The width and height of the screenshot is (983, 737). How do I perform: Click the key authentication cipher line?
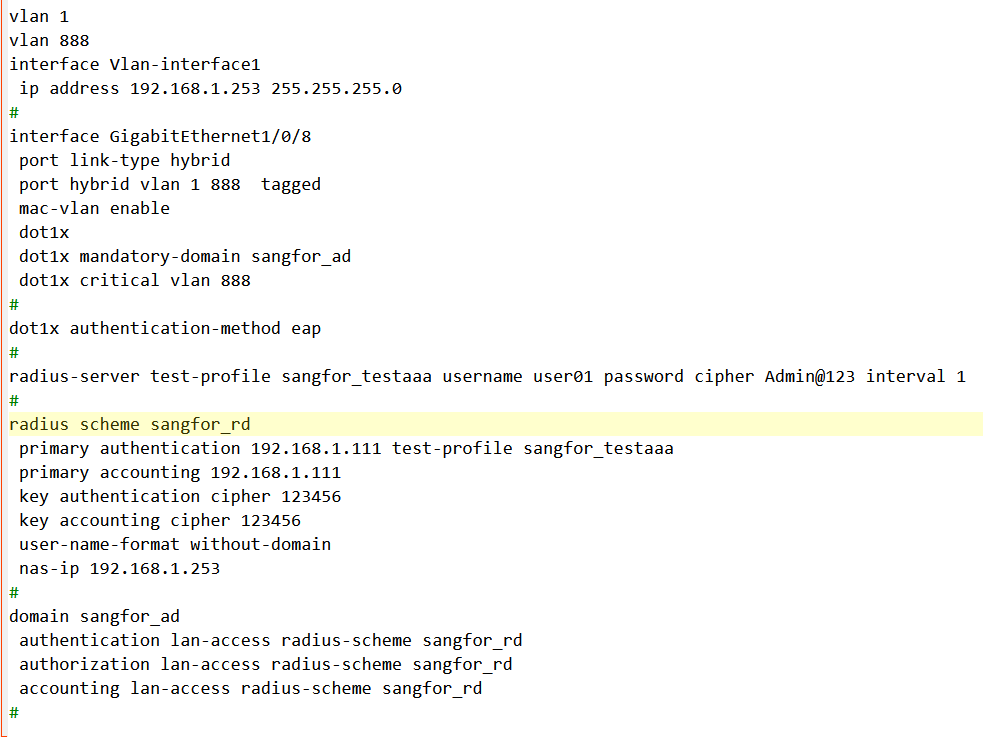[160, 496]
